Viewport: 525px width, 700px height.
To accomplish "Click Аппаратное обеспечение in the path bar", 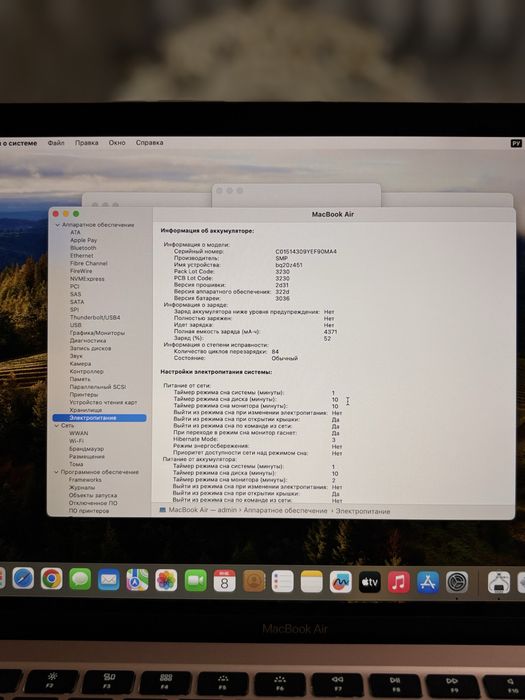I will [286, 510].
